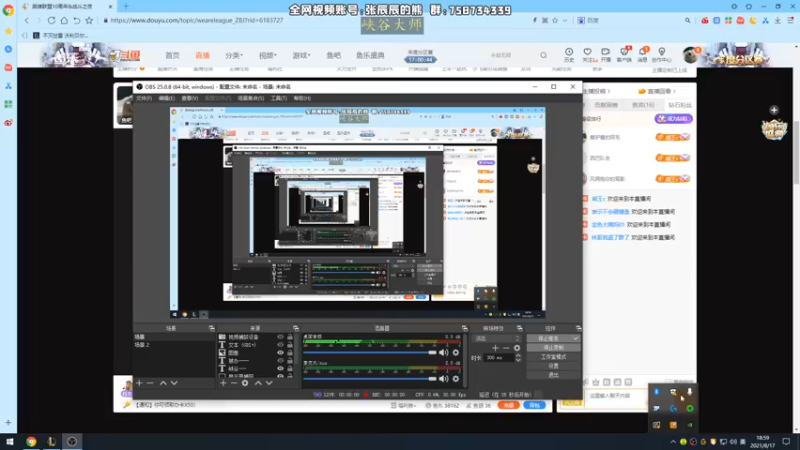Switch to 贵宾(16) tab in chat panel
The height and width of the screenshot is (450, 800).
(643, 105)
